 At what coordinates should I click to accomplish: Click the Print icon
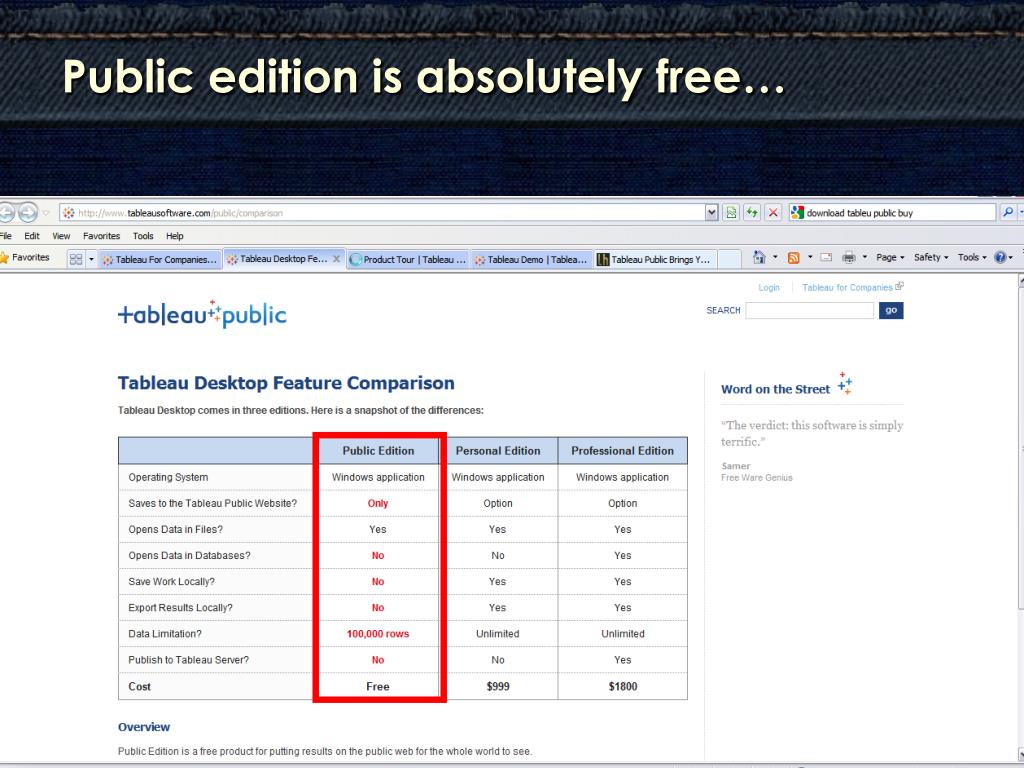(x=848, y=257)
